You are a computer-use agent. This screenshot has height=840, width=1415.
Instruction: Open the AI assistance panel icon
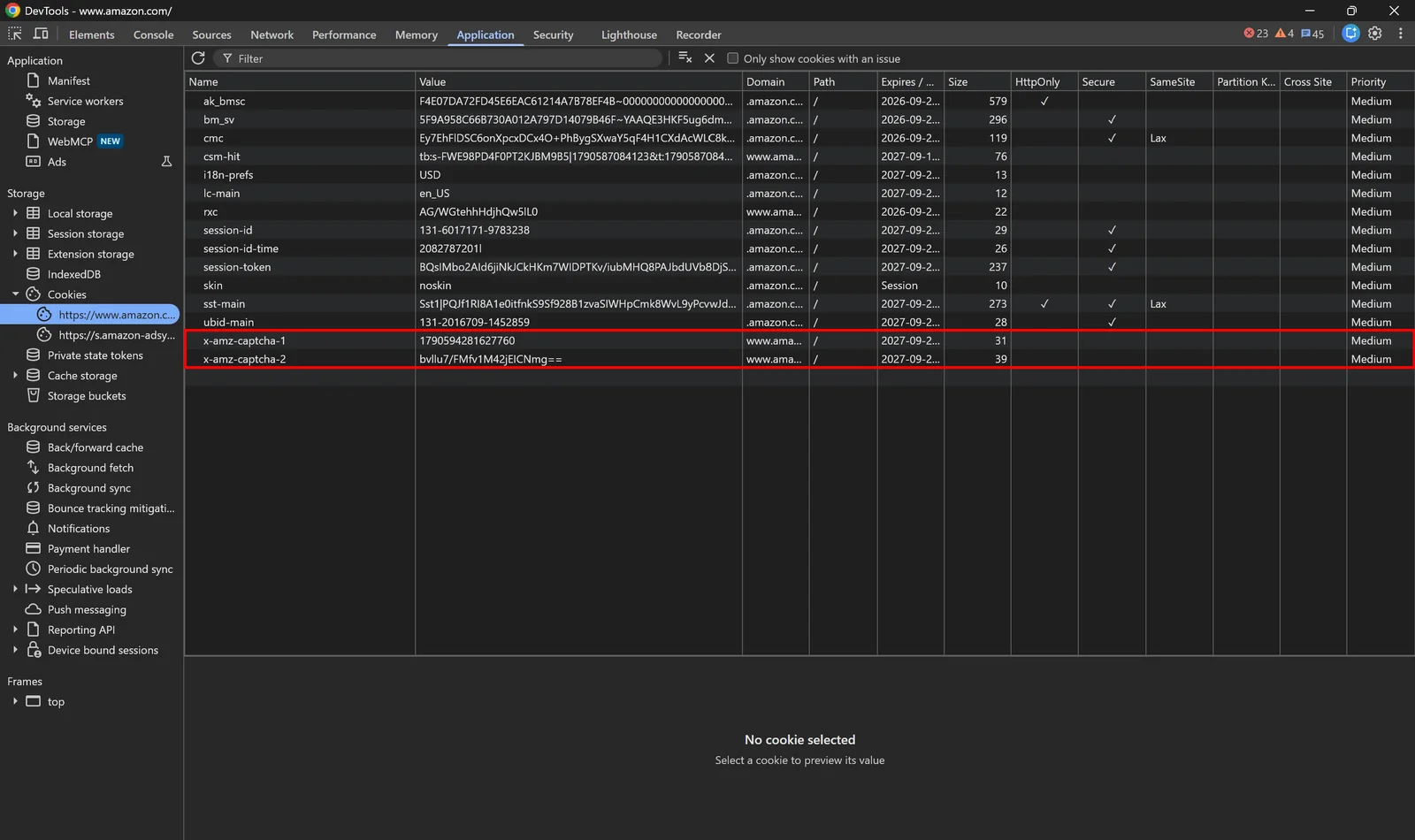click(1350, 34)
